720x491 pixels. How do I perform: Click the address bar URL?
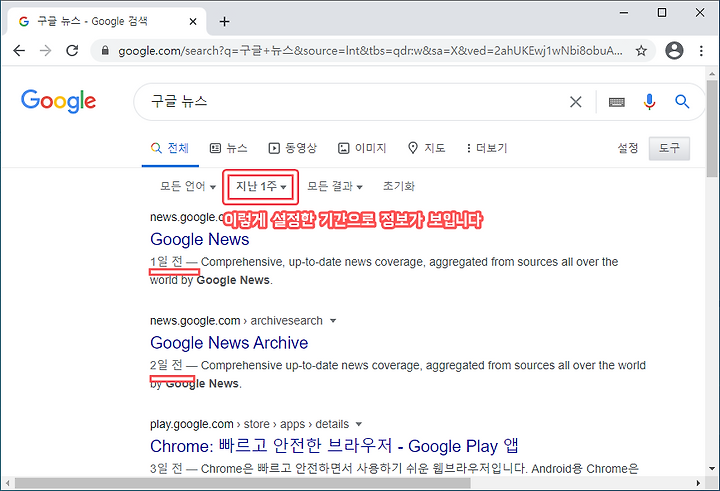(x=370, y=51)
